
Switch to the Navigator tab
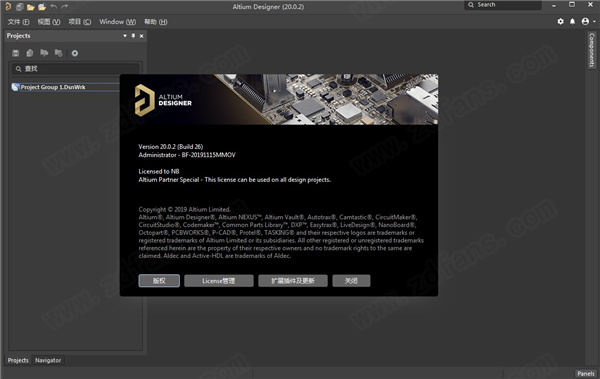(48, 360)
